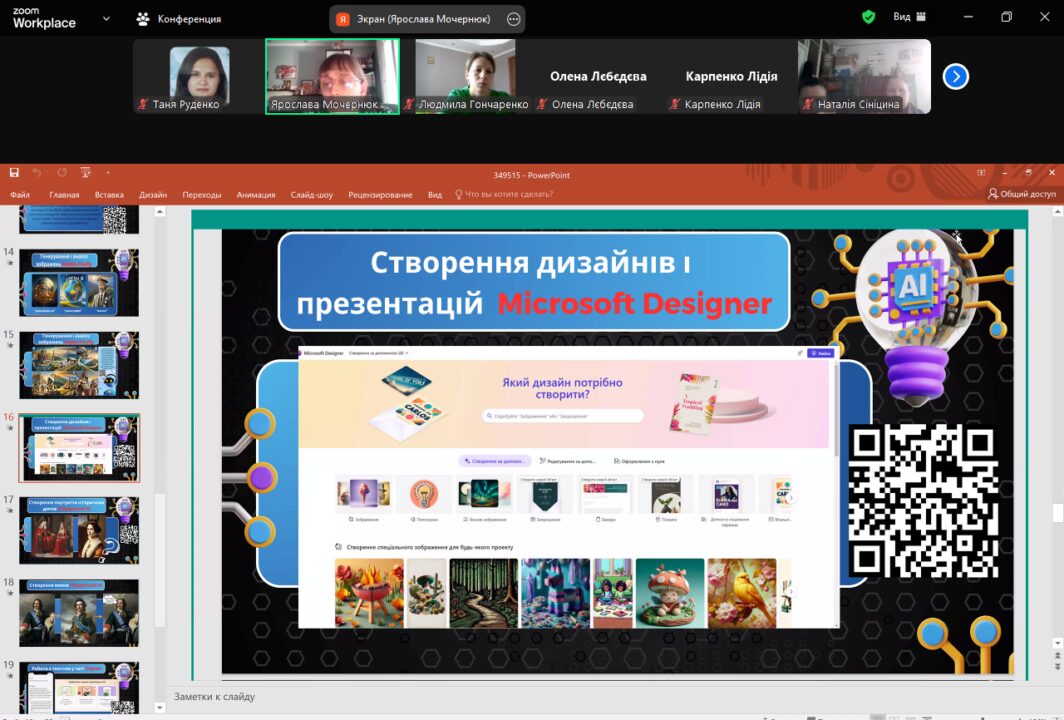1064x720 pixels.
Task: Select the Карпенко Лідія participant tile
Action: (x=731, y=76)
